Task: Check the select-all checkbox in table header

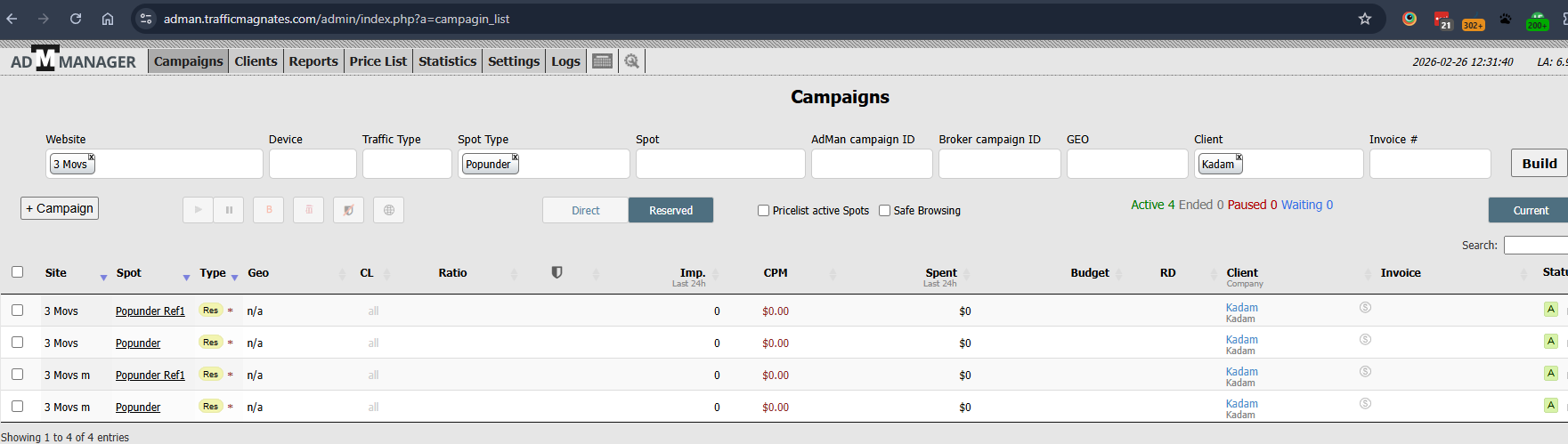Action: [17, 272]
